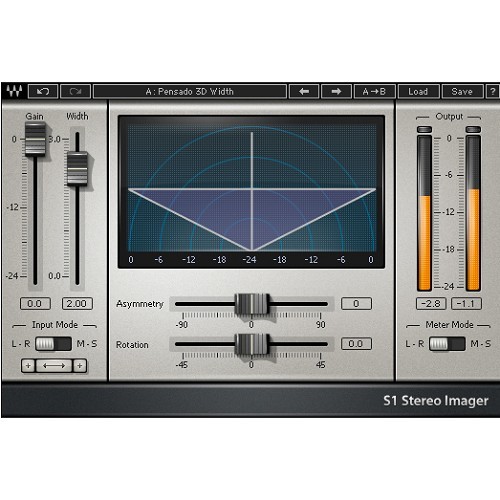Click the Undo arrow button
Viewport: 500px width, 500px height.
pyautogui.click(x=43, y=91)
